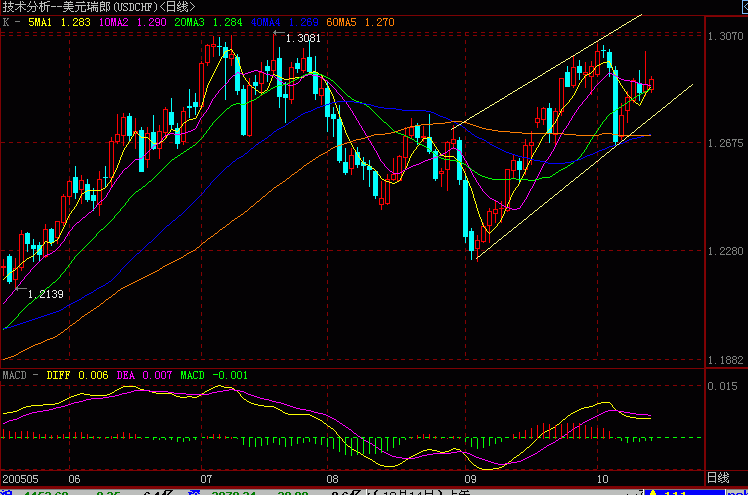Click the 10 month marker on date axis
The width and height of the screenshot is (748, 495).
pos(603,479)
